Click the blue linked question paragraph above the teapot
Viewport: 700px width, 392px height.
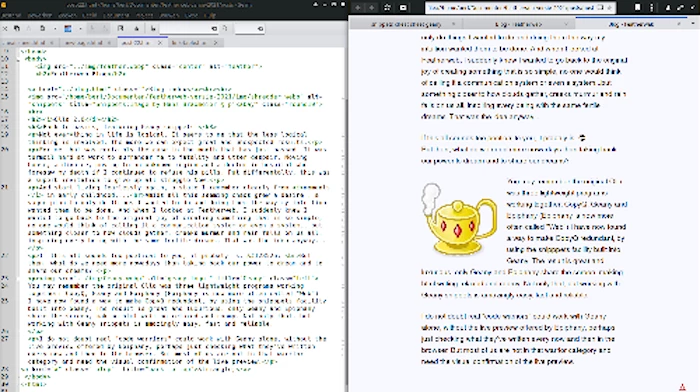(x=518, y=149)
